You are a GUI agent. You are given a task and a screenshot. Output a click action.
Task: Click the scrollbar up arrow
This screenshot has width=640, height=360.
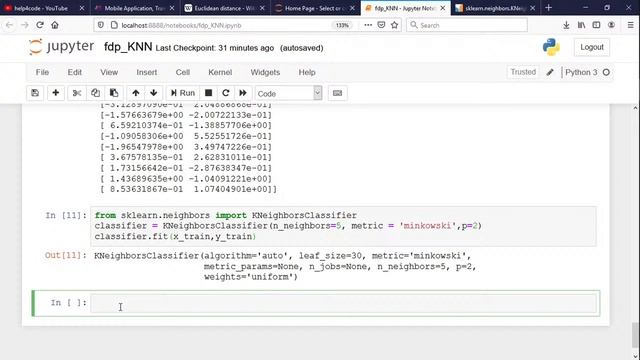tap(636, 108)
